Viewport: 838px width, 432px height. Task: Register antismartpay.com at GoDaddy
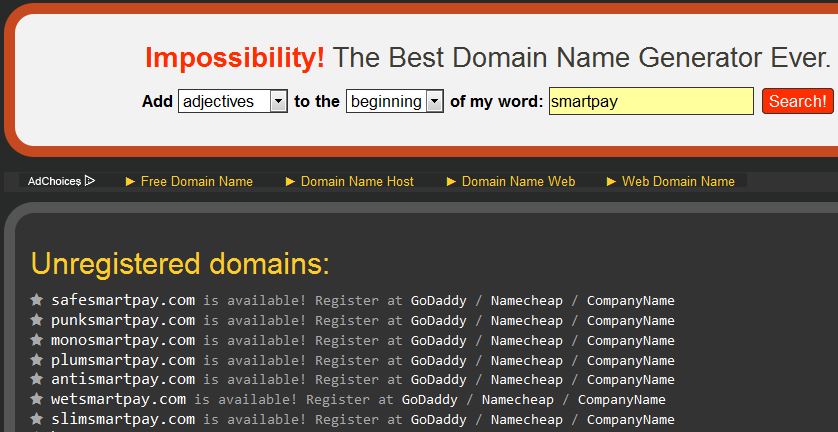coord(438,380)
